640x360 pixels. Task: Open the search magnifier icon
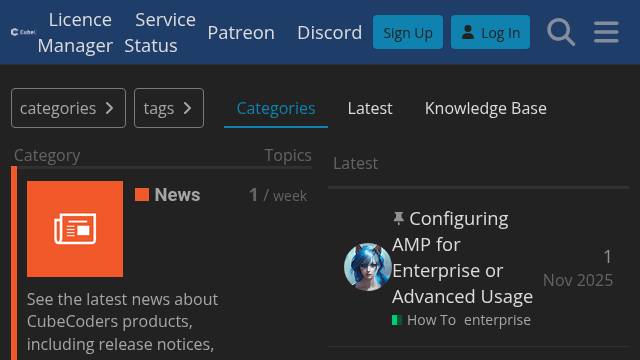click(561, 32)
